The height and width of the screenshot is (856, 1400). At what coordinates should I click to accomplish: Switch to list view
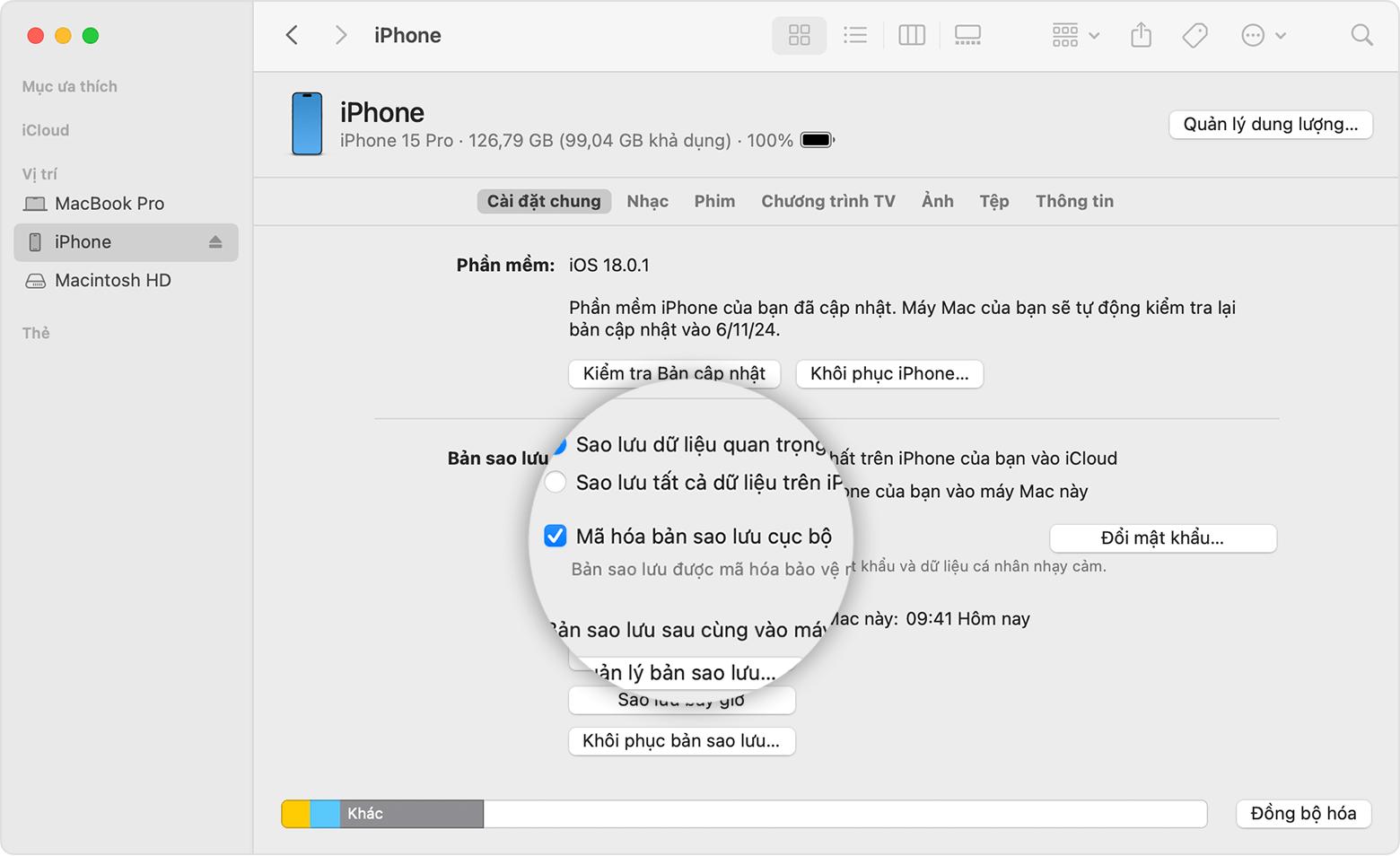click(855, 35)
